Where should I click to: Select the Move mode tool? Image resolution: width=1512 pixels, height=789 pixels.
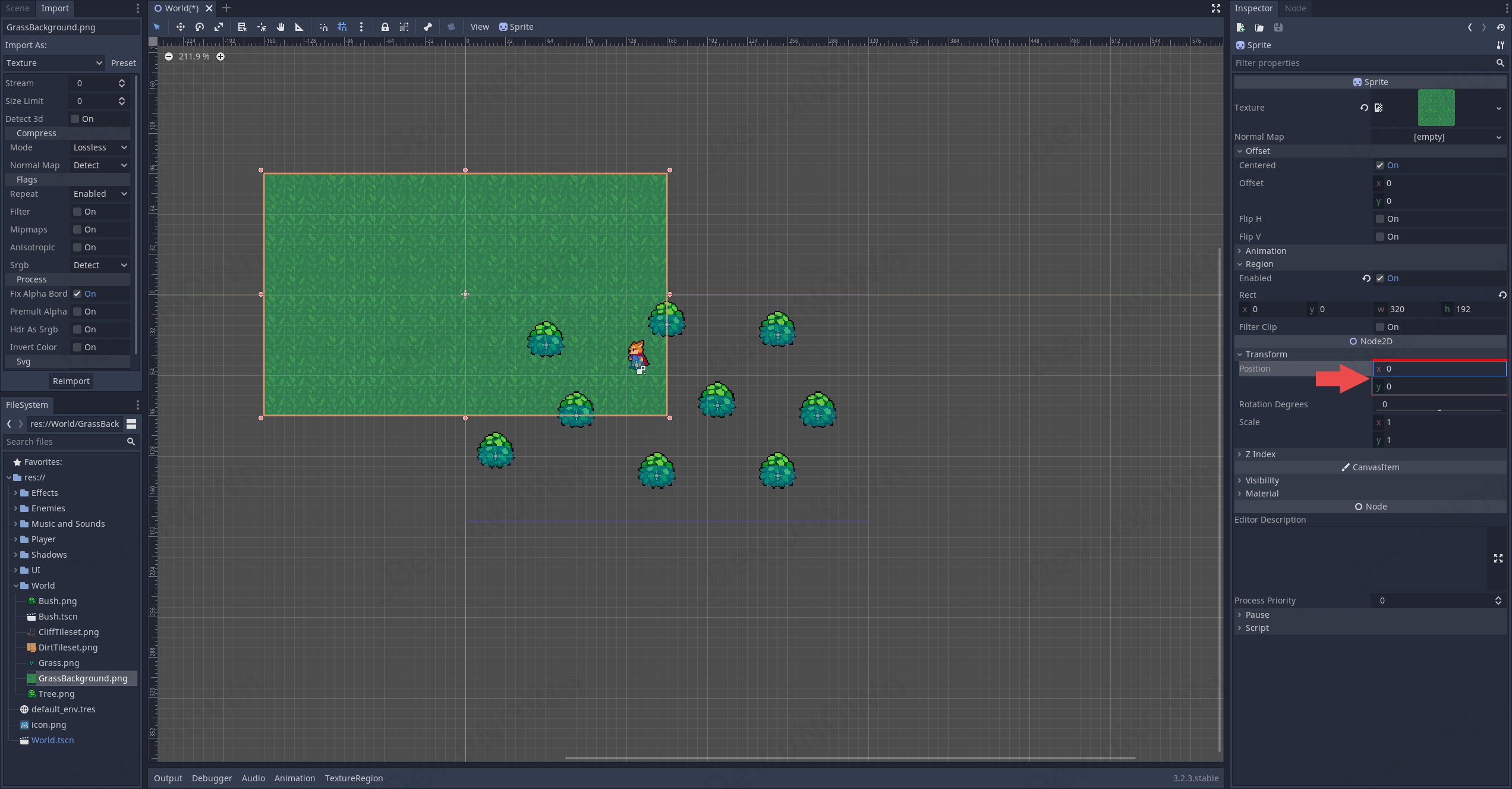pyautogui.click(x=180, y=27)
